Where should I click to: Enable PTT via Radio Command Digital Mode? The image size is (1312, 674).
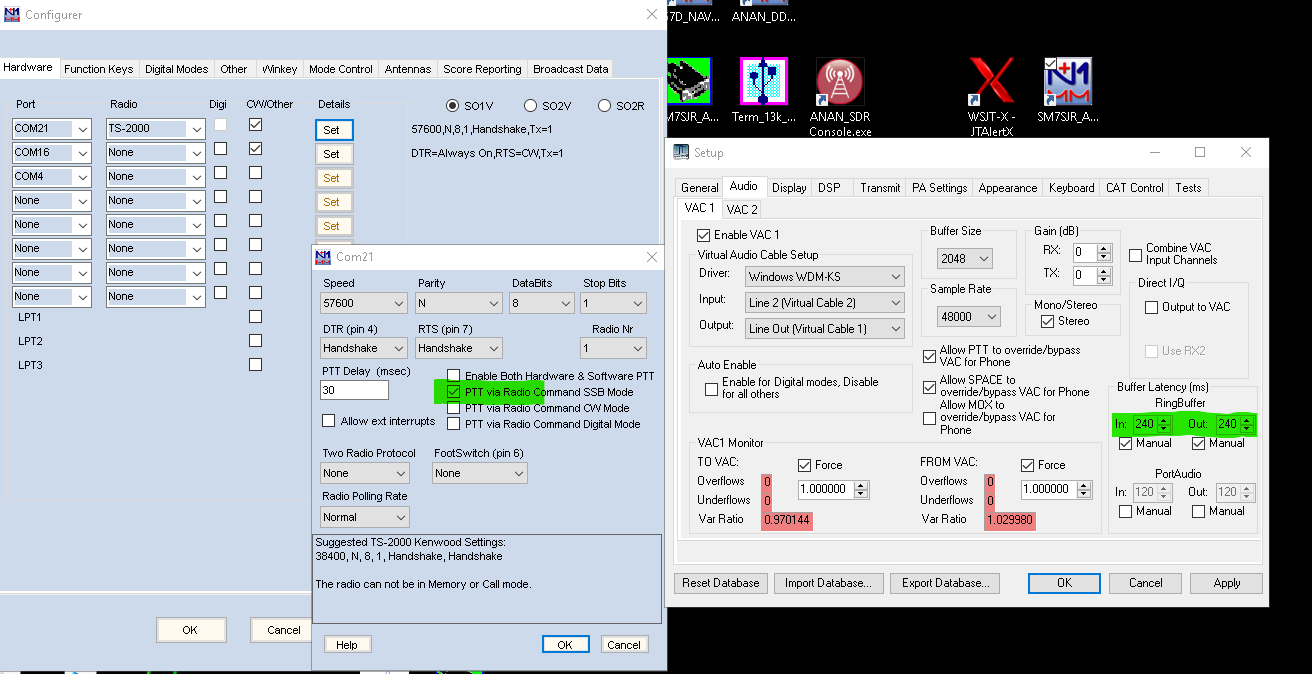tap(454, 424)
